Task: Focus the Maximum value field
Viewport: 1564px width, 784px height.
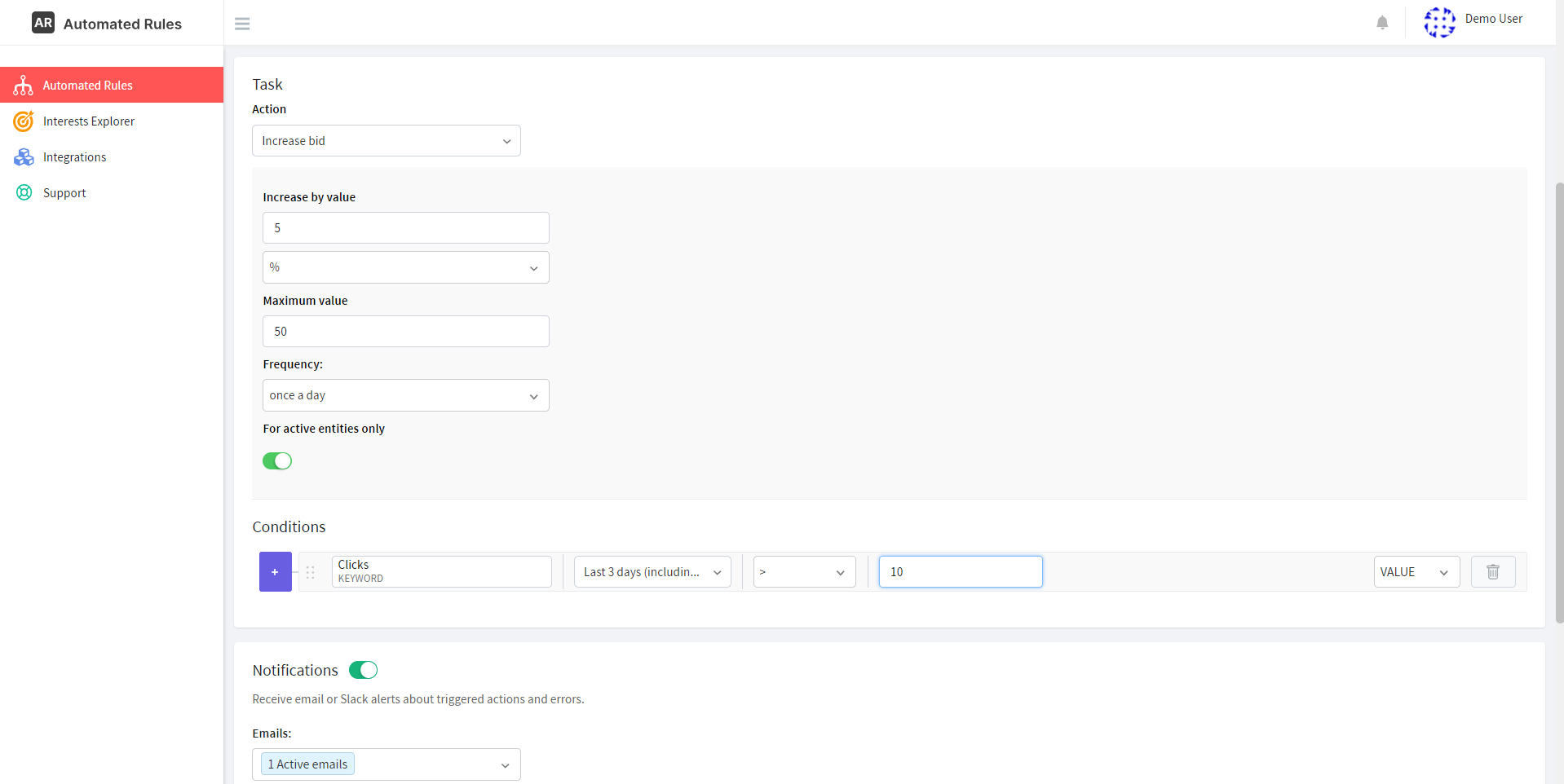Action: [406, 332]
